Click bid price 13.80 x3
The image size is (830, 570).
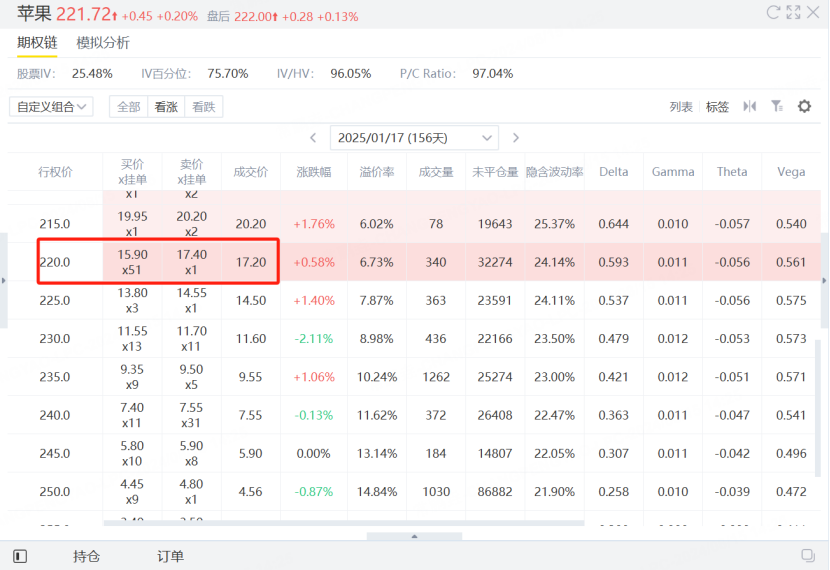(x=132, y=300)
